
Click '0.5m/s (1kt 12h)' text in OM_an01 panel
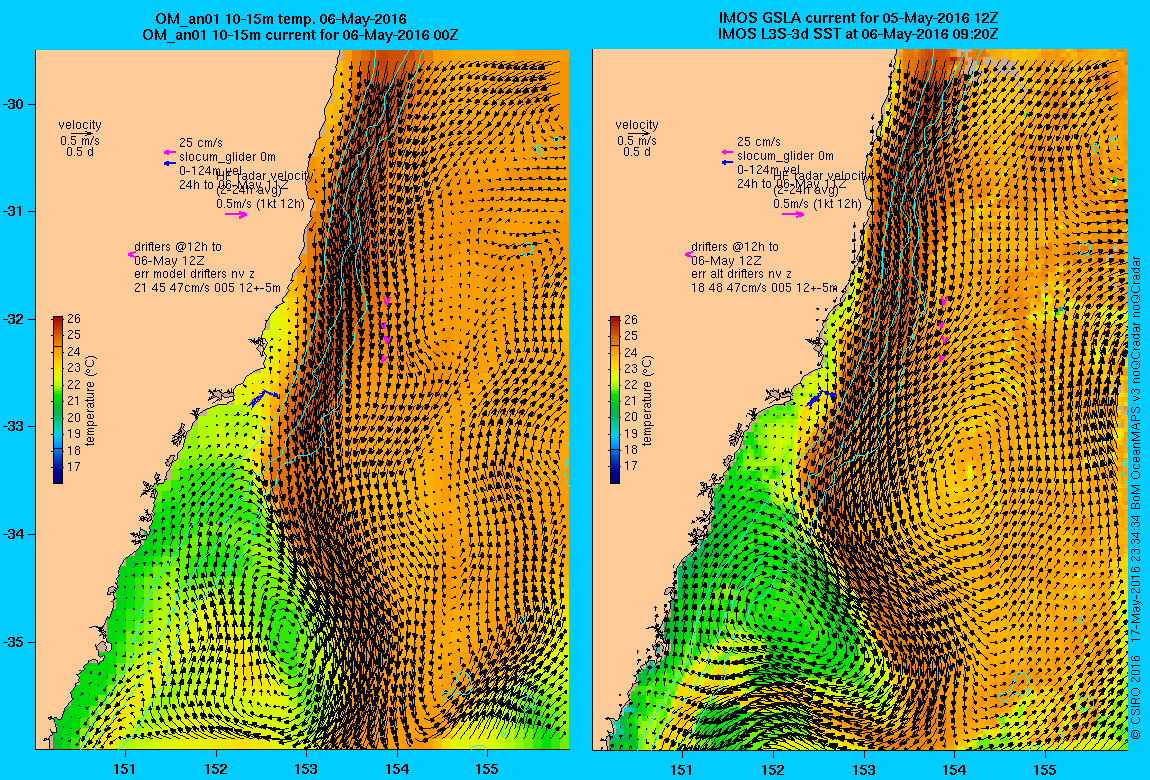pos(260,204)
